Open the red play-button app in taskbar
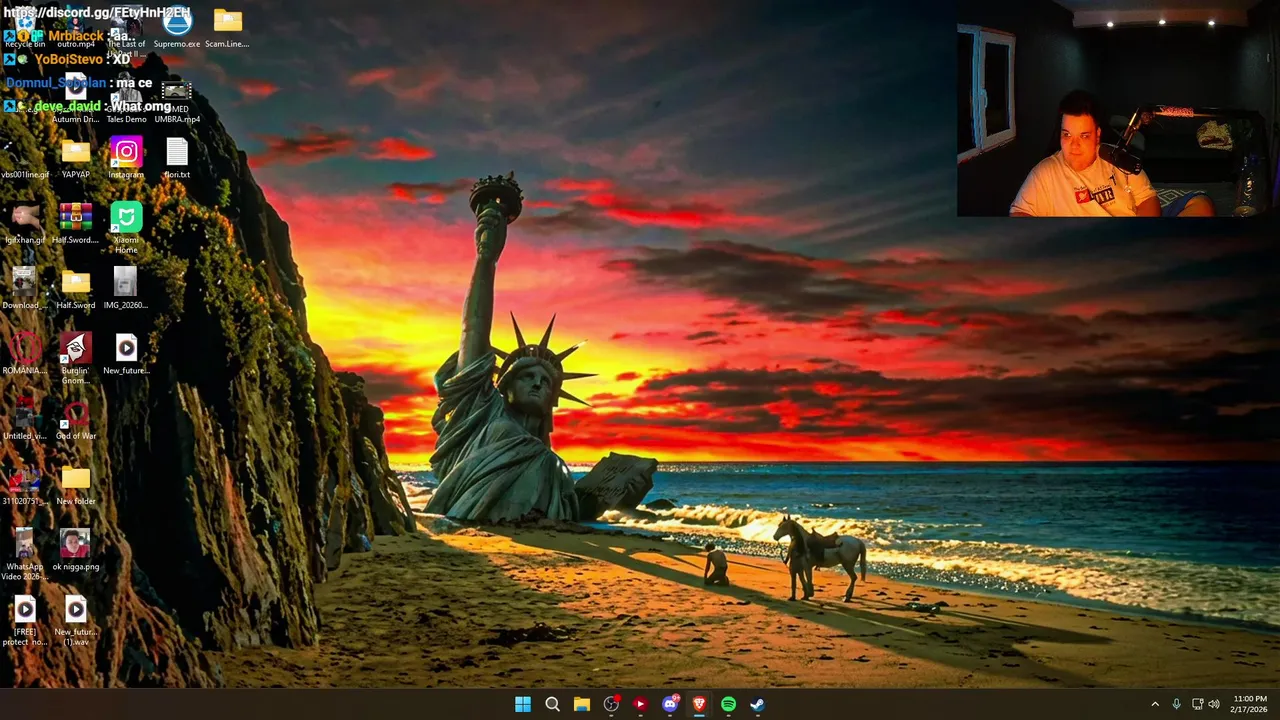This screenshot has width=1280, height=720. click(640, 704)
